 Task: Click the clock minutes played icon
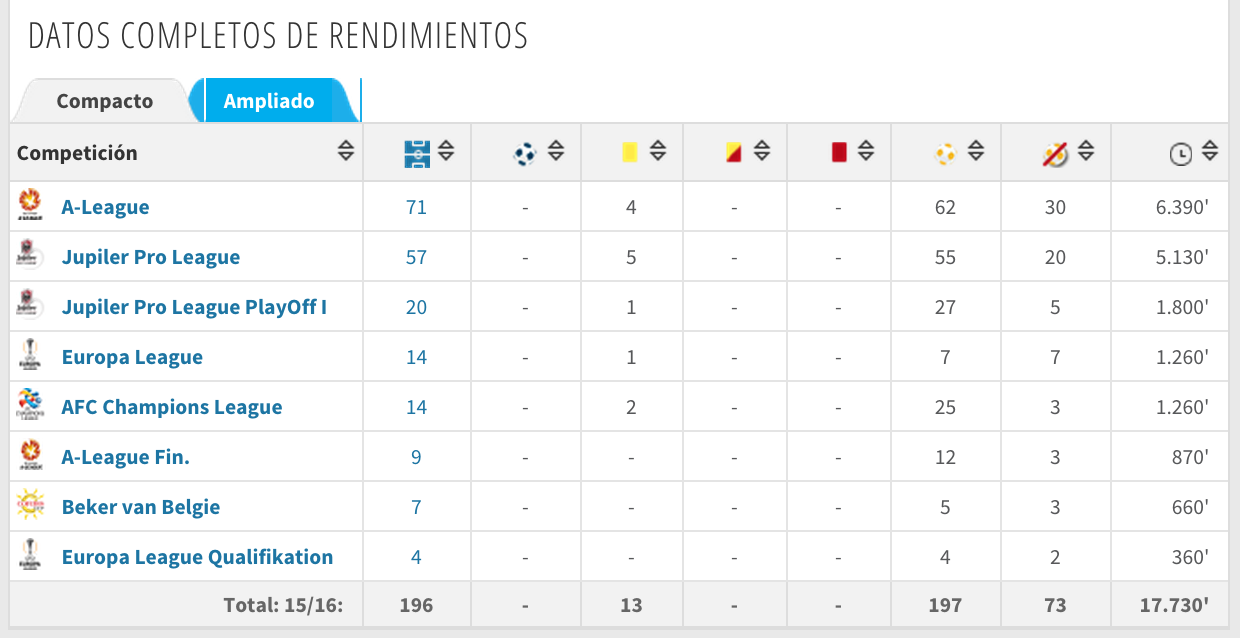point(1181,154)
